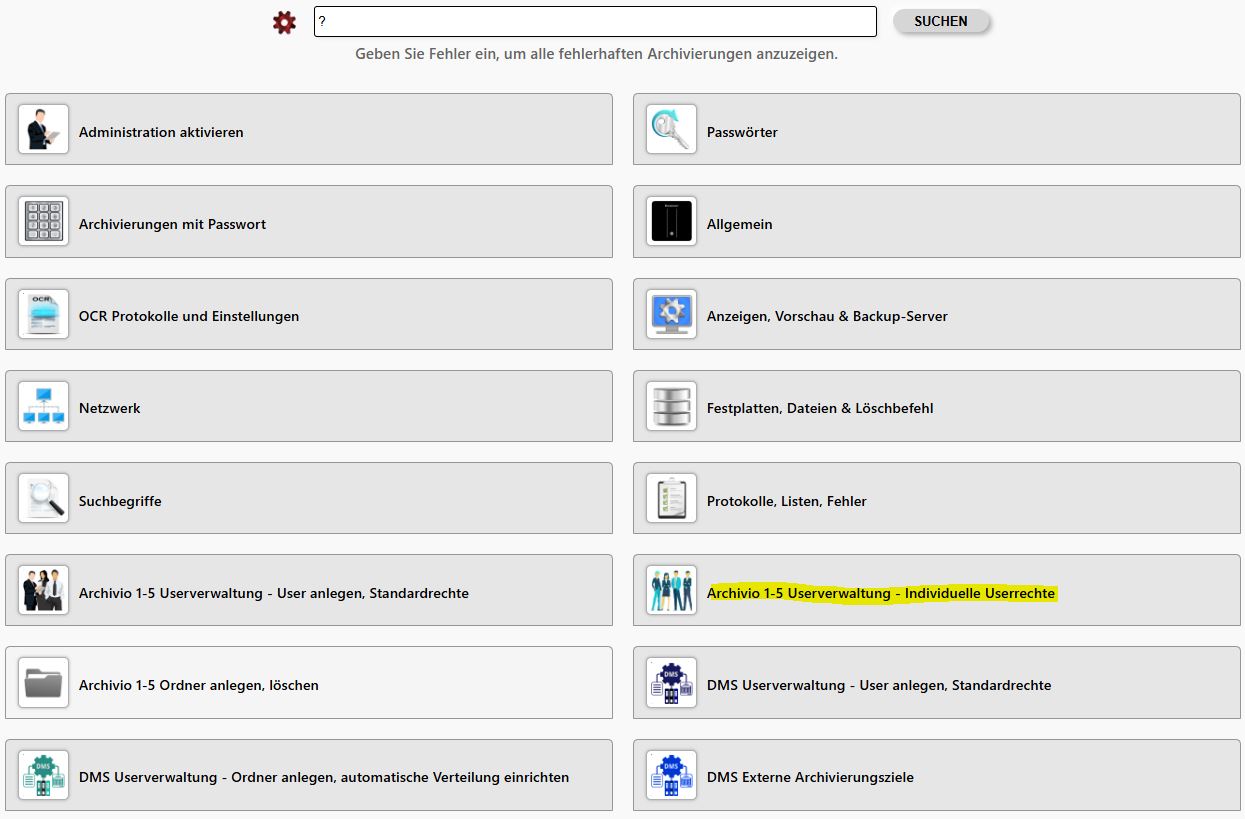Open DMS Userverwaltung User anlegen, Standardrechte
Viewport: 1245px width, 819px height.
tap(878, 685)
